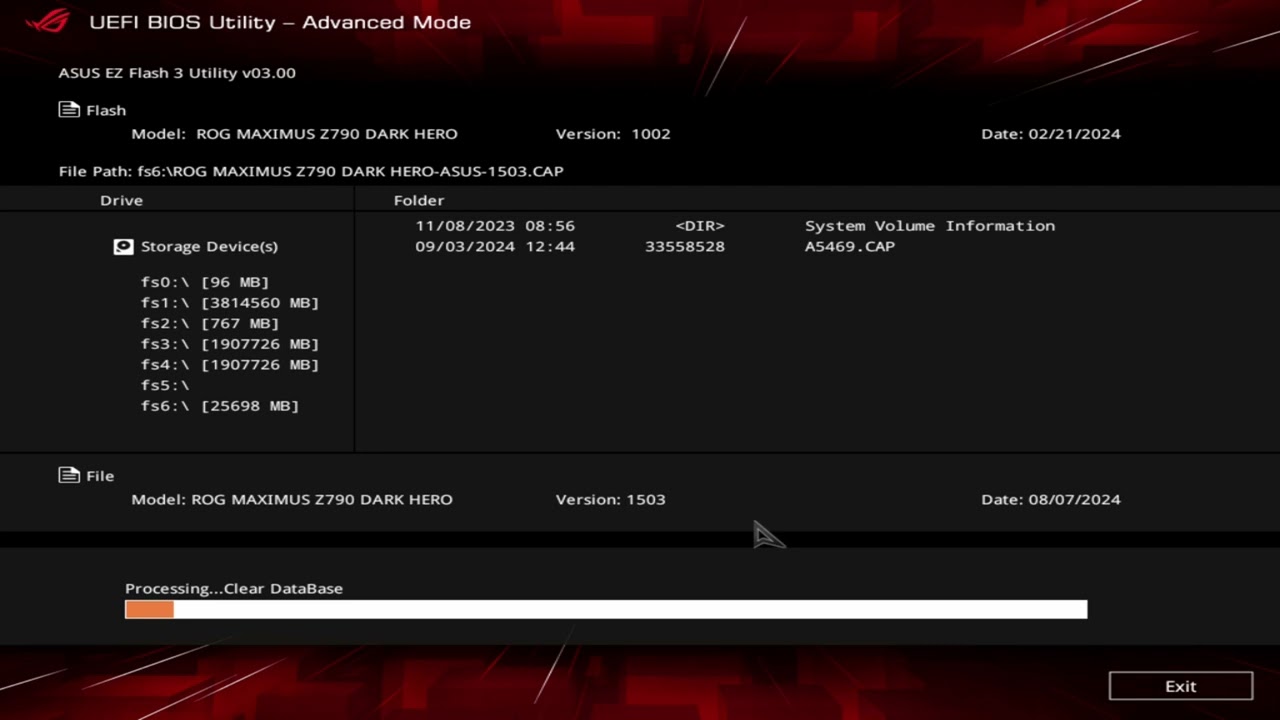Click the Drive column header
This screenshot has height=720, width=1280.
tap(121, 200)
